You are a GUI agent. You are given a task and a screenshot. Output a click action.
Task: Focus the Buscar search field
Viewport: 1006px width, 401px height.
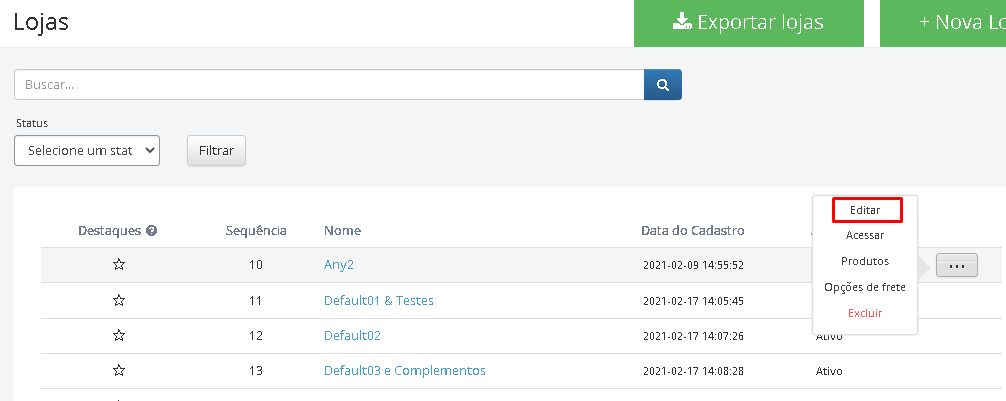329,85
